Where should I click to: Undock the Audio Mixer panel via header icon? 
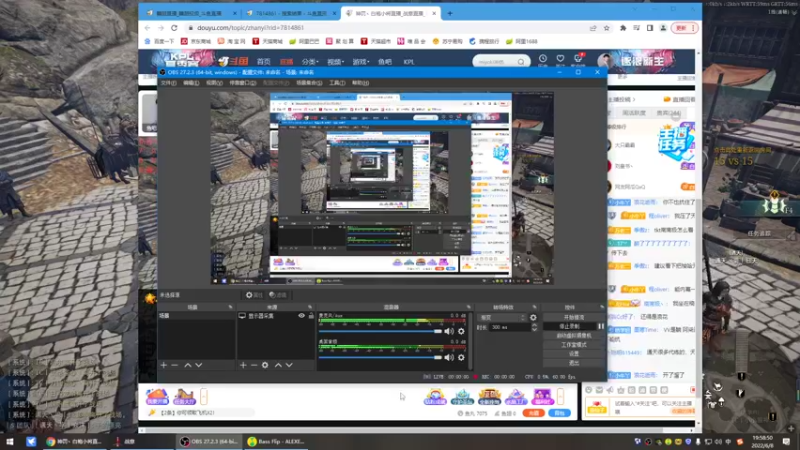coord(468,307)
